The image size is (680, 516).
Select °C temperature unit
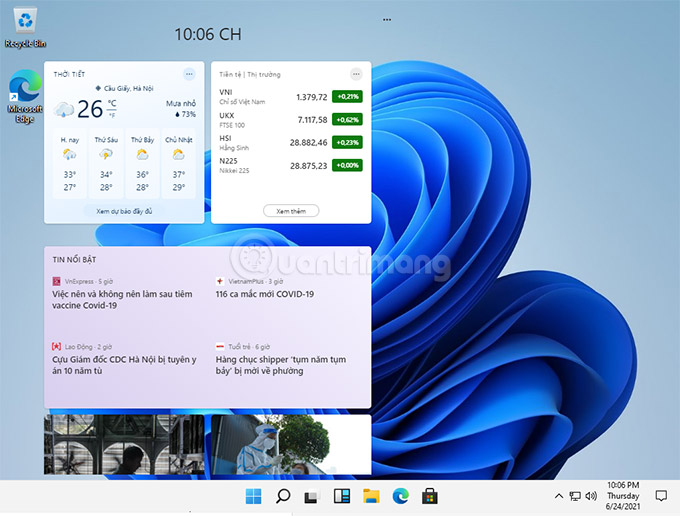(112, 103)
